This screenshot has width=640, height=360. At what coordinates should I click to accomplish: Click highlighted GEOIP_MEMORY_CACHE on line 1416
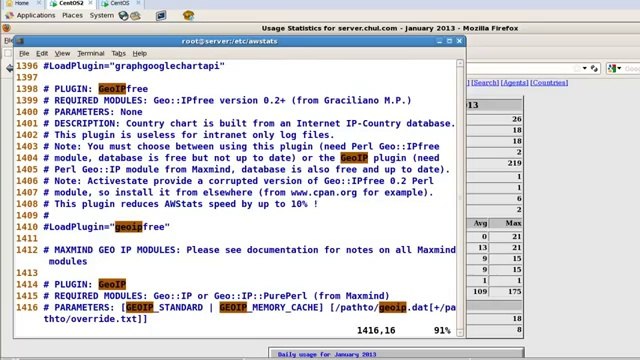(269, 307)
